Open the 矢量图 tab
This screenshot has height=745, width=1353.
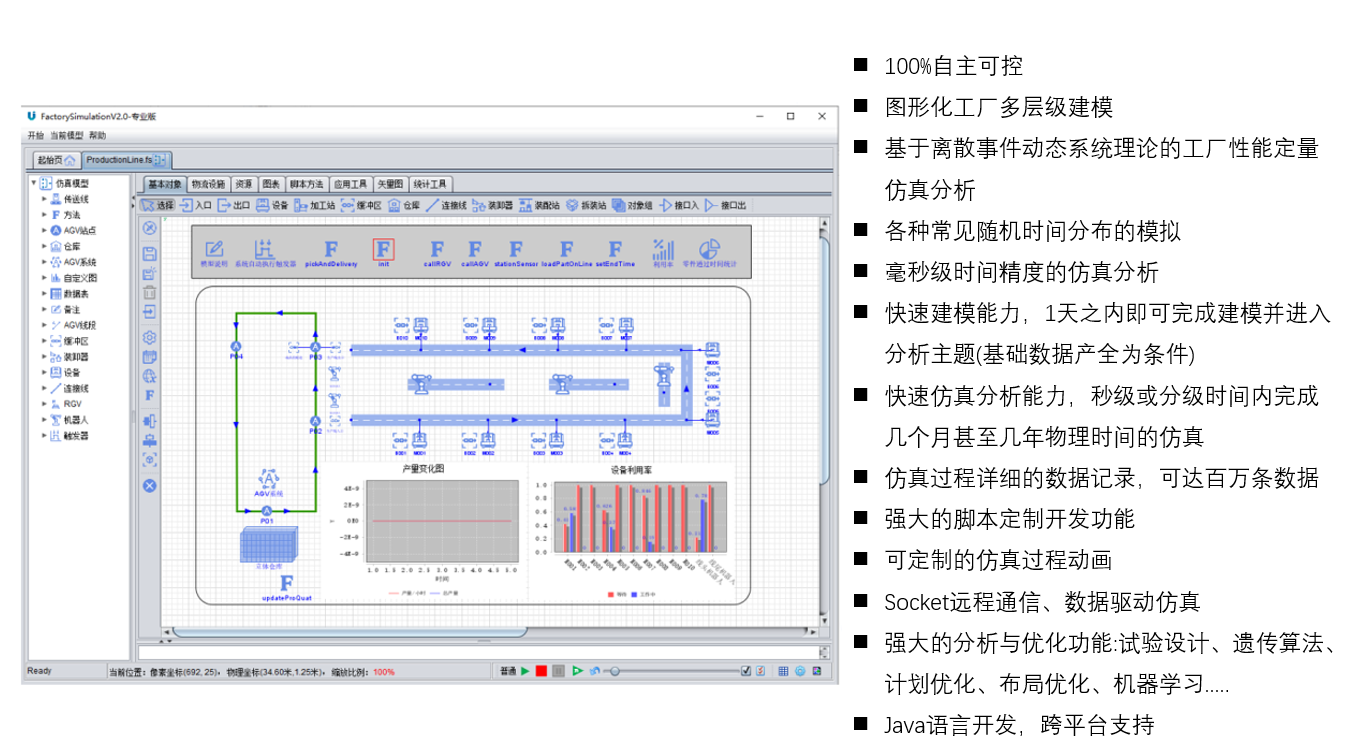click(x=391, y=184)
